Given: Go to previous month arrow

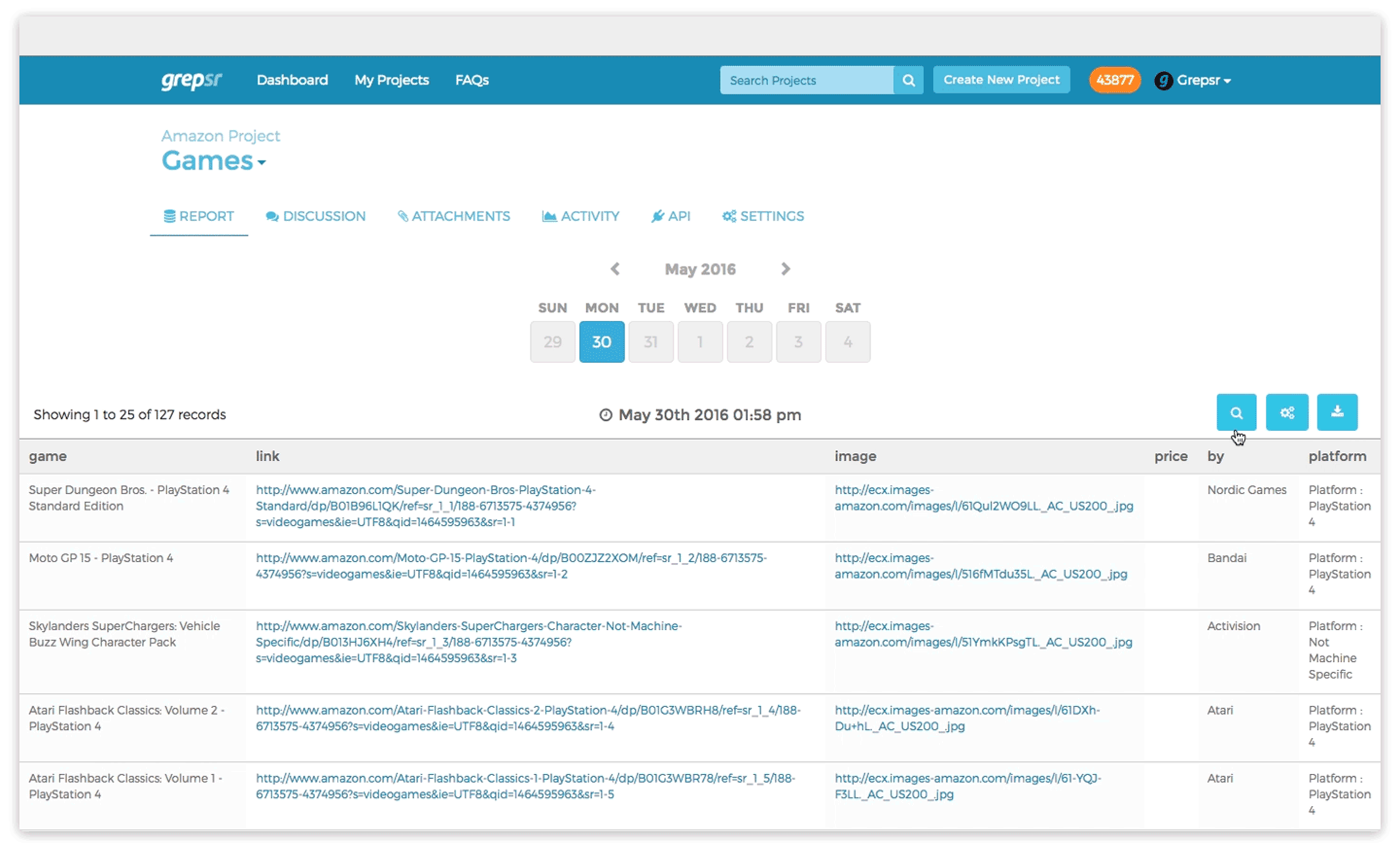Looking at the screenshot, I should [614, 269].
